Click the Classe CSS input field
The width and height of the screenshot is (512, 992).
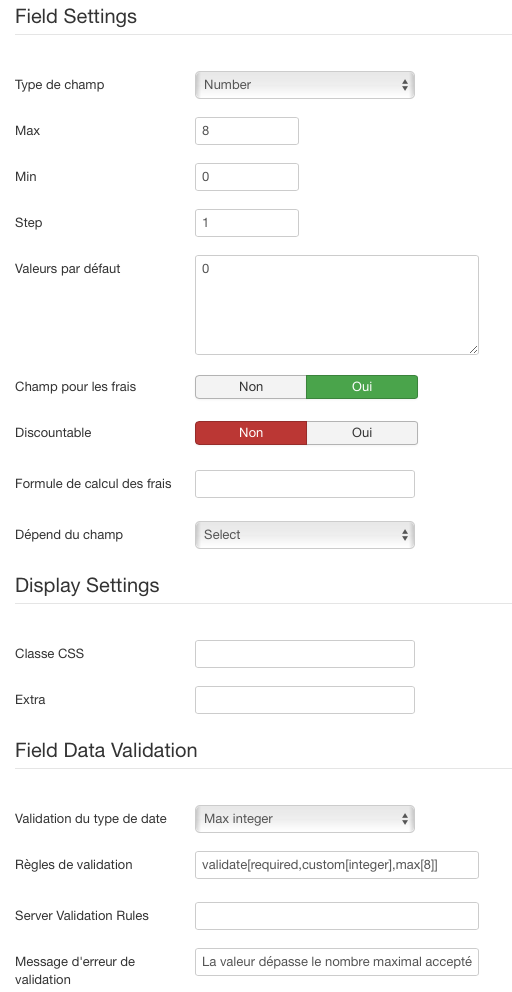(304, 654)
